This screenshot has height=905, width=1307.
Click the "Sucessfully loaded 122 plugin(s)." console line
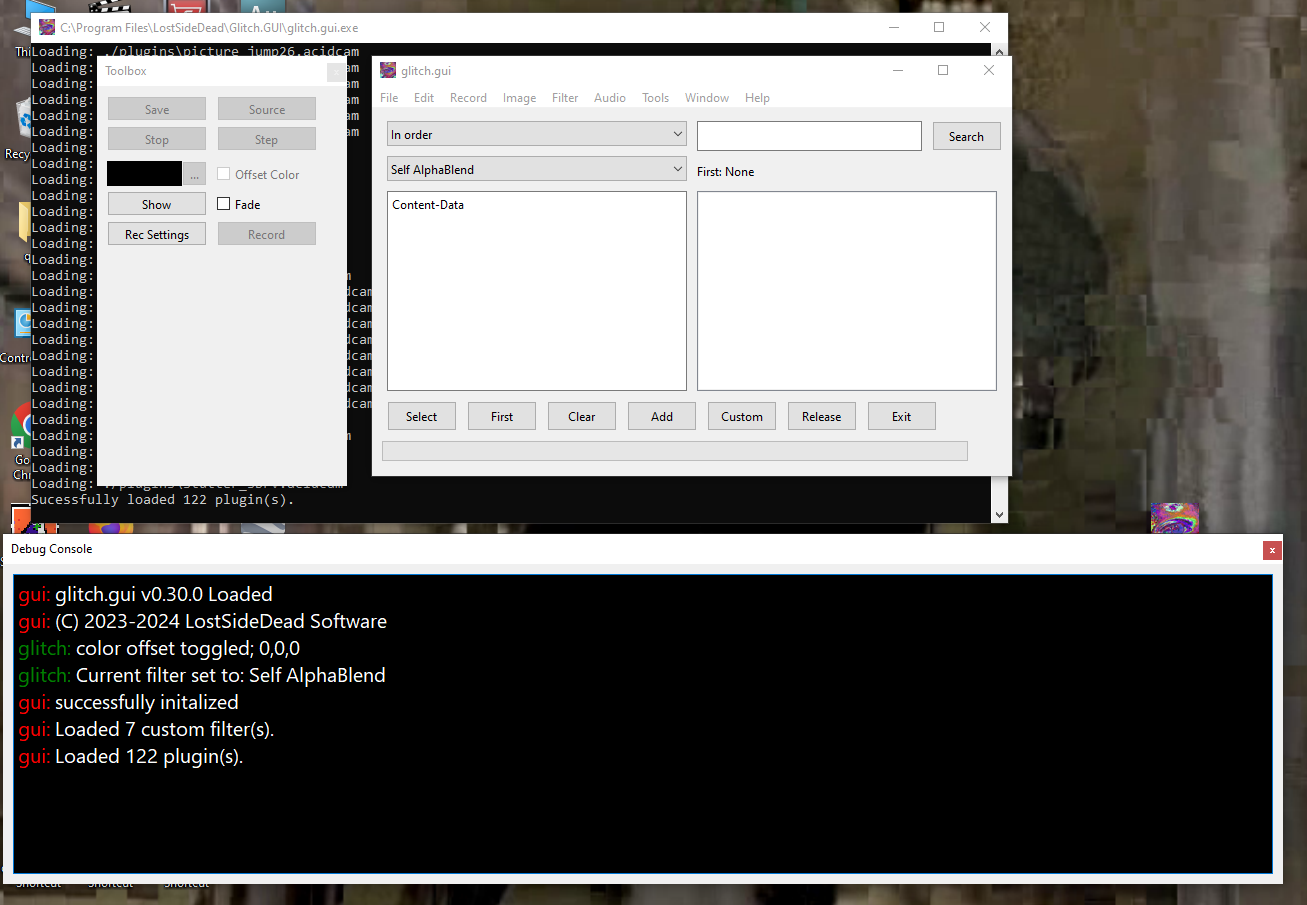point(163,500)
